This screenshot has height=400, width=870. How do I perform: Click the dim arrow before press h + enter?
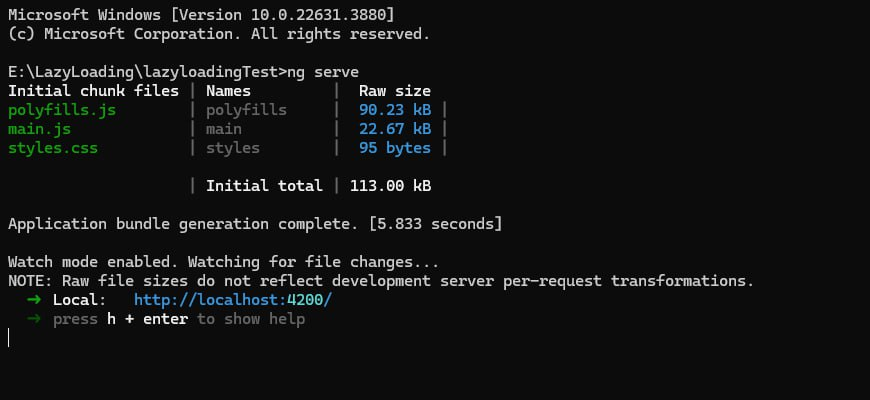(35, 319)
